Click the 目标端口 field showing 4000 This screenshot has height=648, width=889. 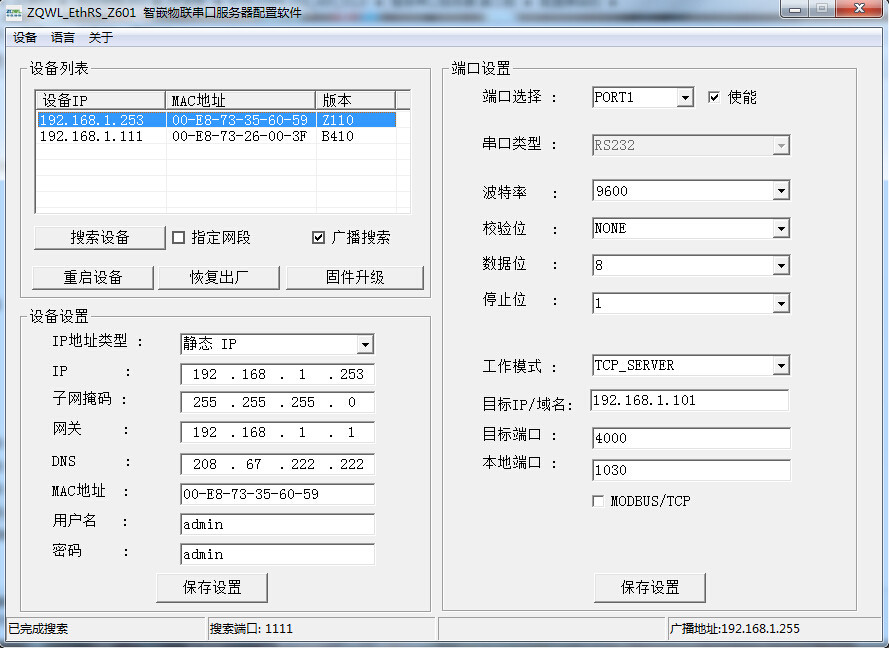point(691,438)
